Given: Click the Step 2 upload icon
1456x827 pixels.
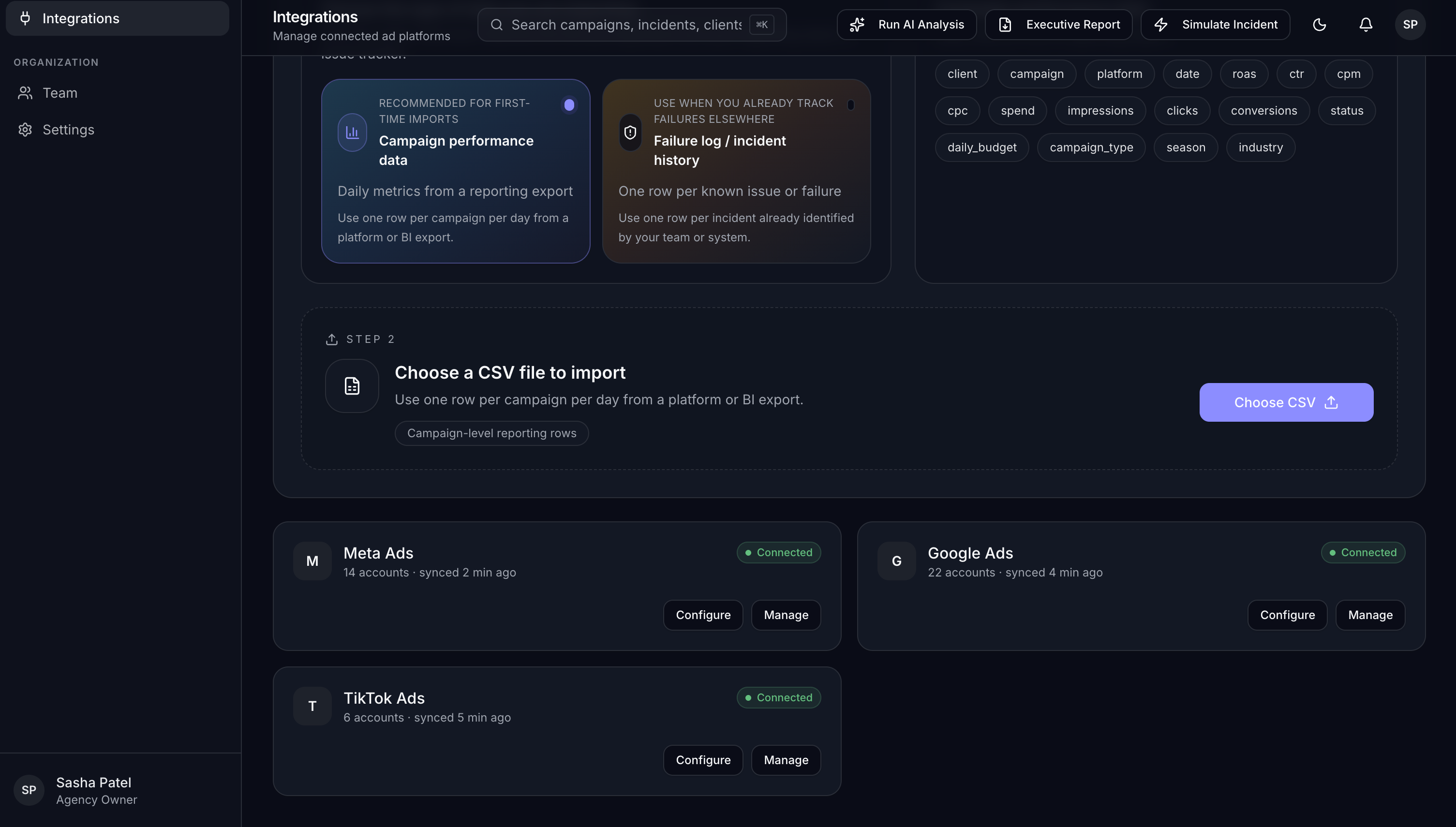Looking at the screenshot, I should coord(332,339).
